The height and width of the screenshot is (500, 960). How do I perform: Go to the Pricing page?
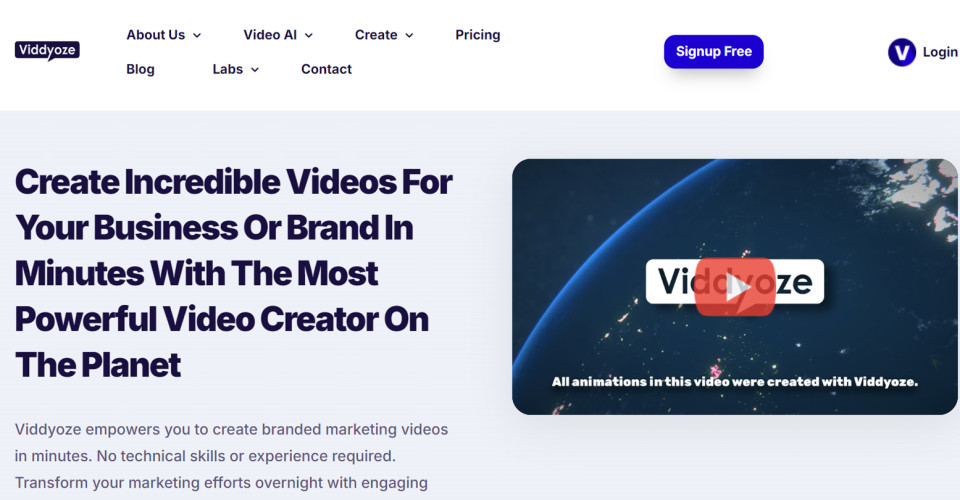coord(478,35)
